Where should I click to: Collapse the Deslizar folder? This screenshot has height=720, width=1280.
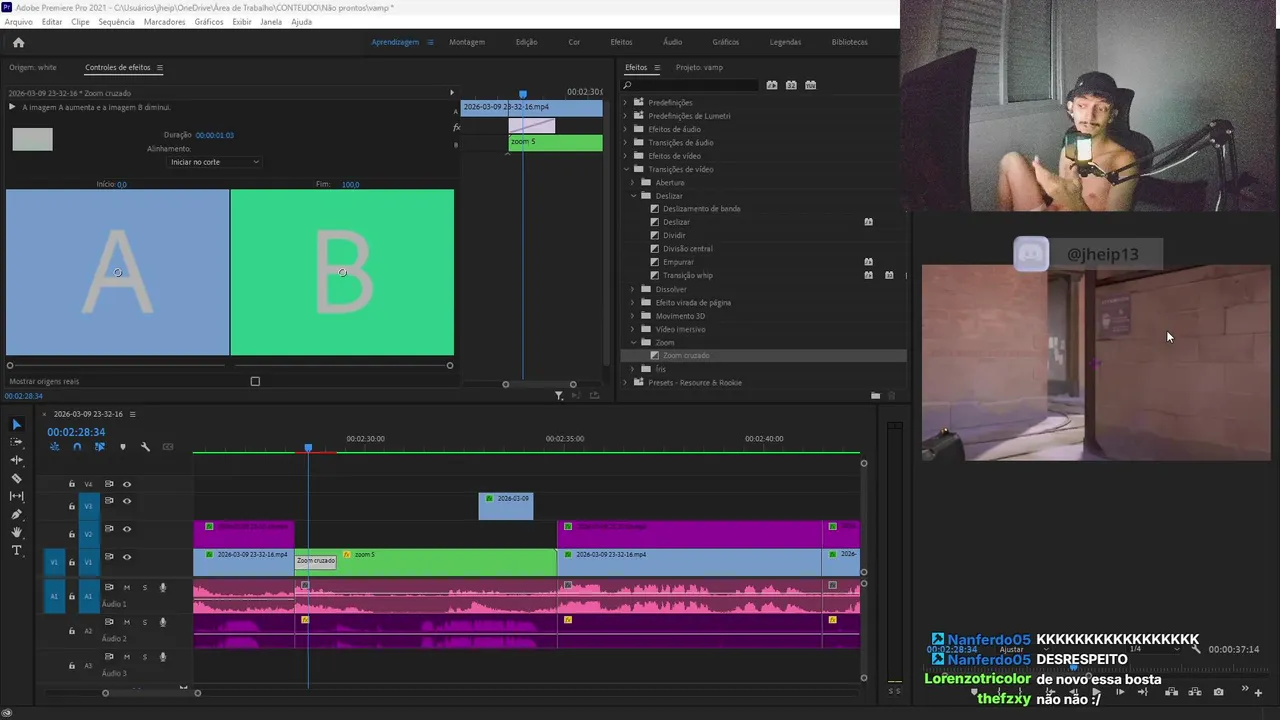coord(633,196)
